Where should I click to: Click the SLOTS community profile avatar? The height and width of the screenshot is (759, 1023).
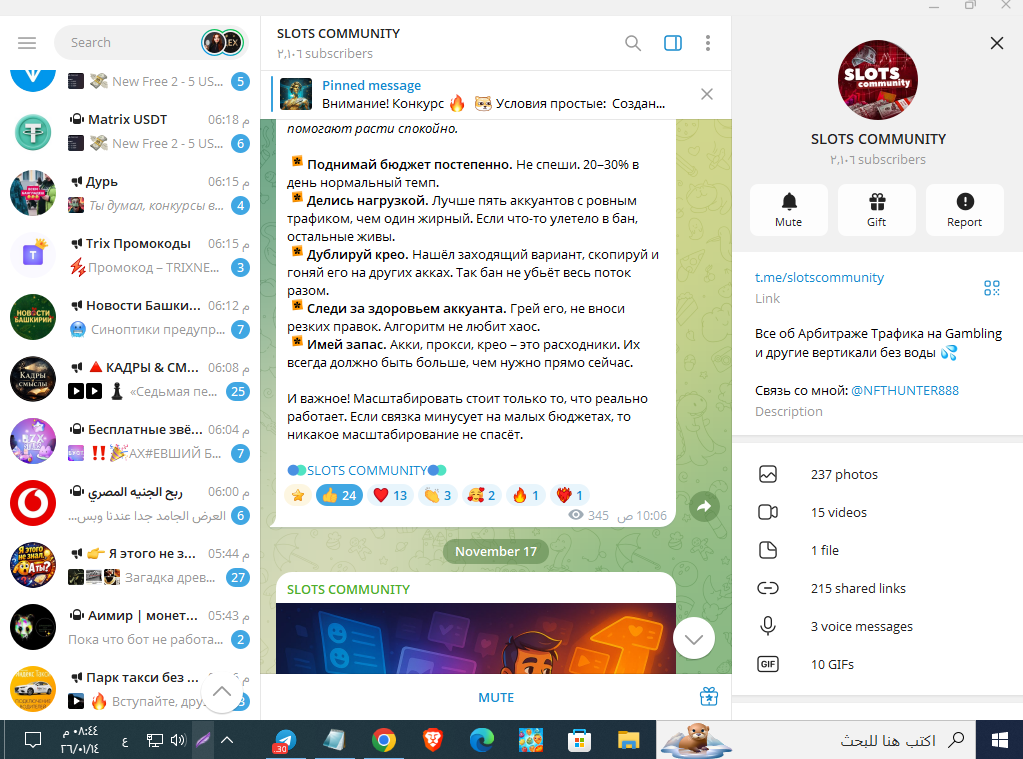(x=878, y=80)
